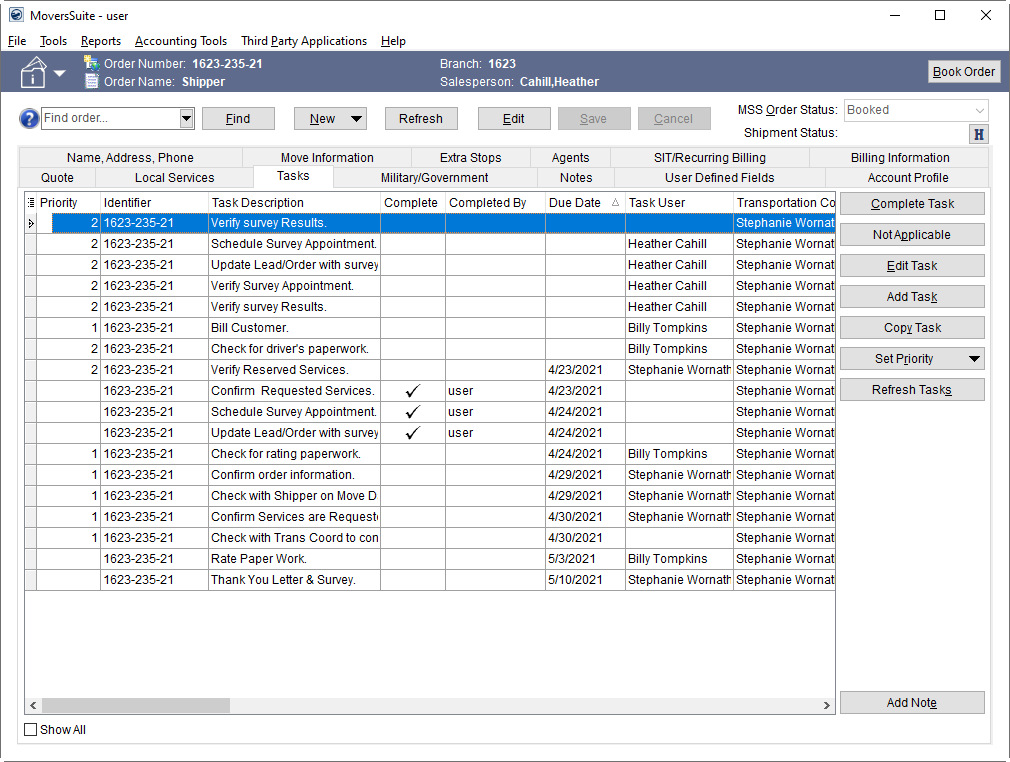Image resolution: width=1010 pixels, height=762 pixels.
Task: Click the Find order input field
Action: [x=110, y=119]
